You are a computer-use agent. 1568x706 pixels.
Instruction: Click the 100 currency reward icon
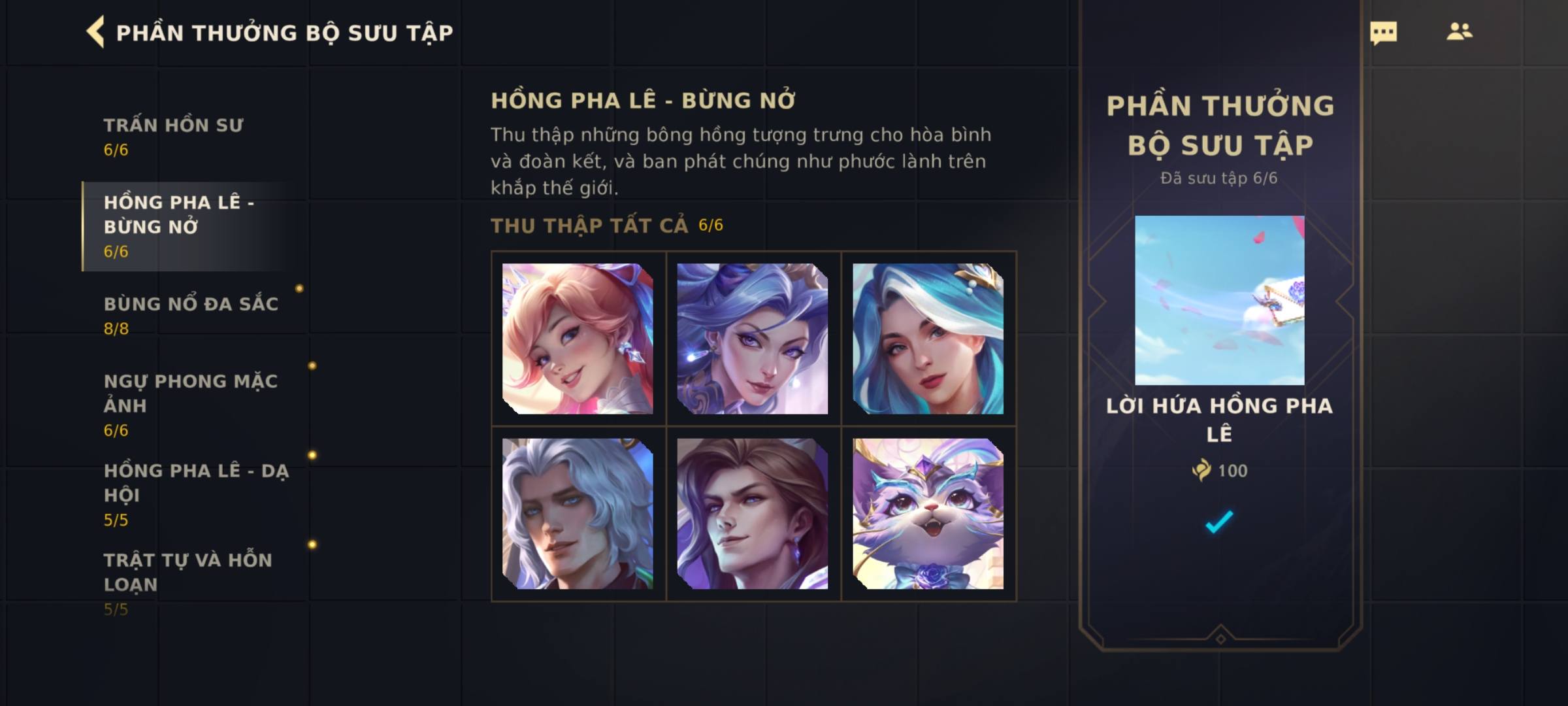click(x=1201, y=470)
